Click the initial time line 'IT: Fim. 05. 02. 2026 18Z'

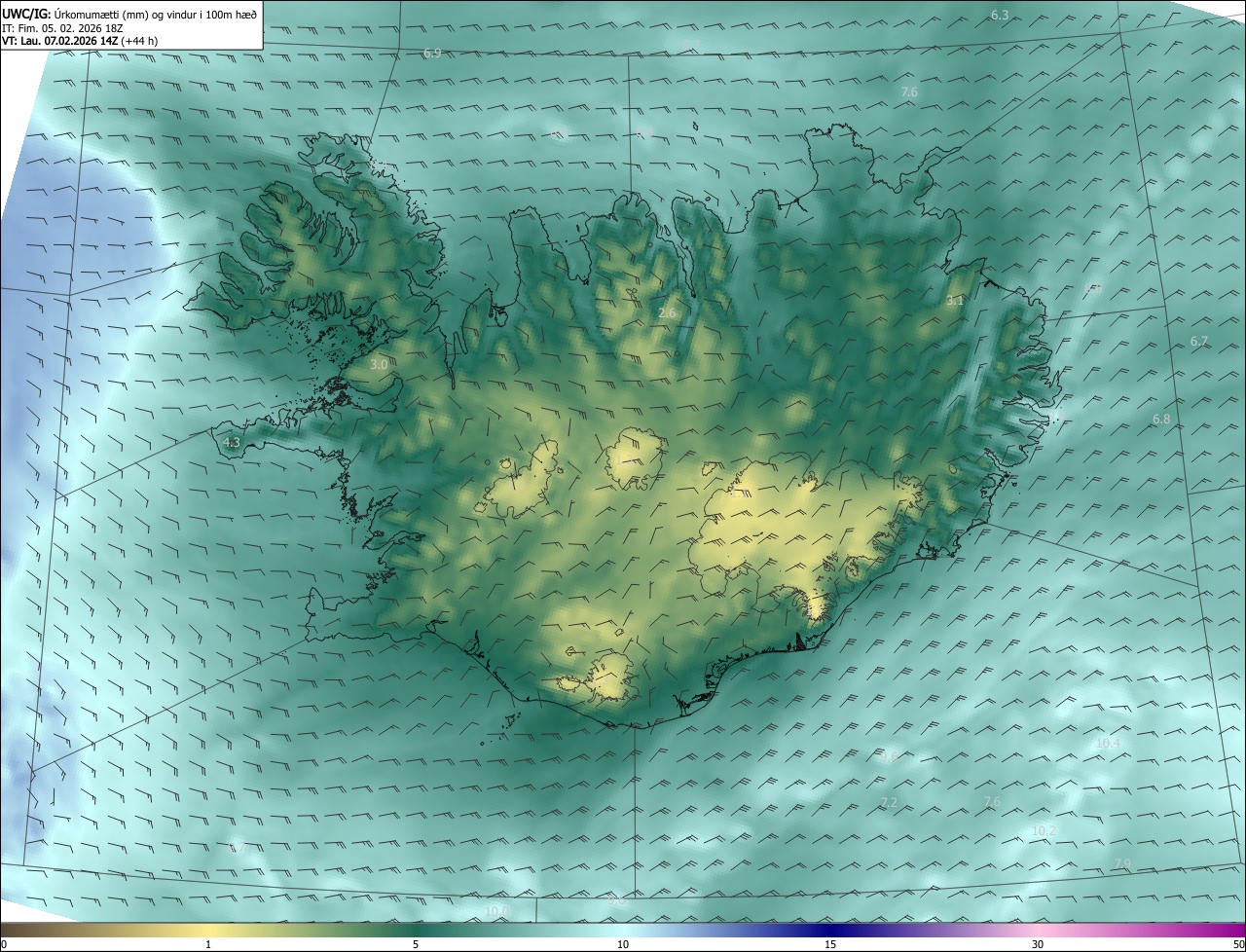pyautogui.click(x=63, y=27)
